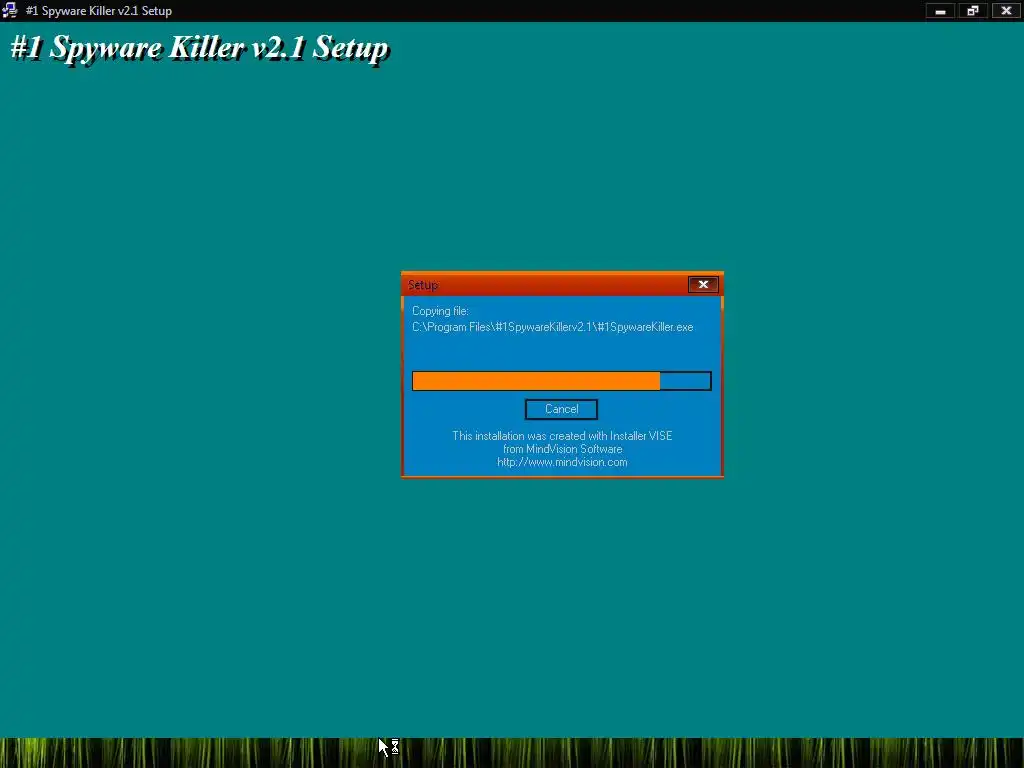Click "This installation was created with Installer VISE"

pos(562,436)
